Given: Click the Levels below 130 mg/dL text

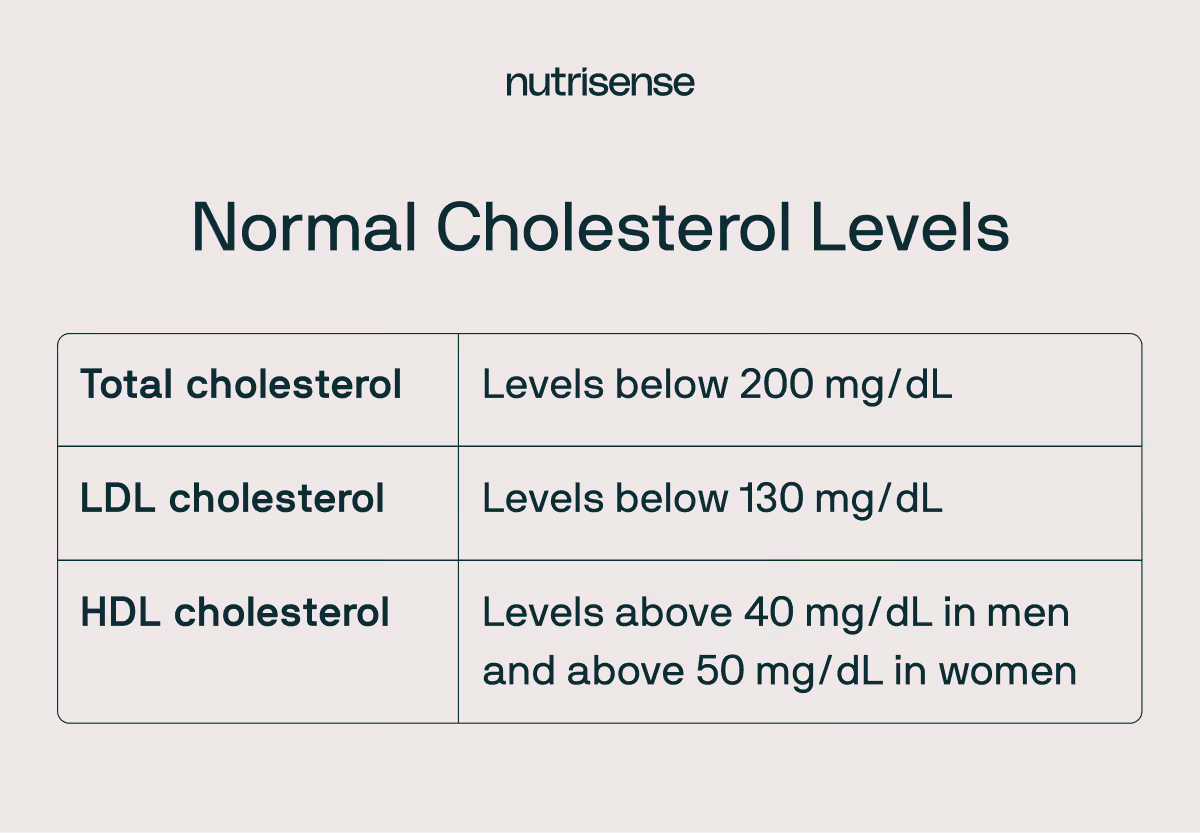Looking at the screenshot, I should [712, 499].
